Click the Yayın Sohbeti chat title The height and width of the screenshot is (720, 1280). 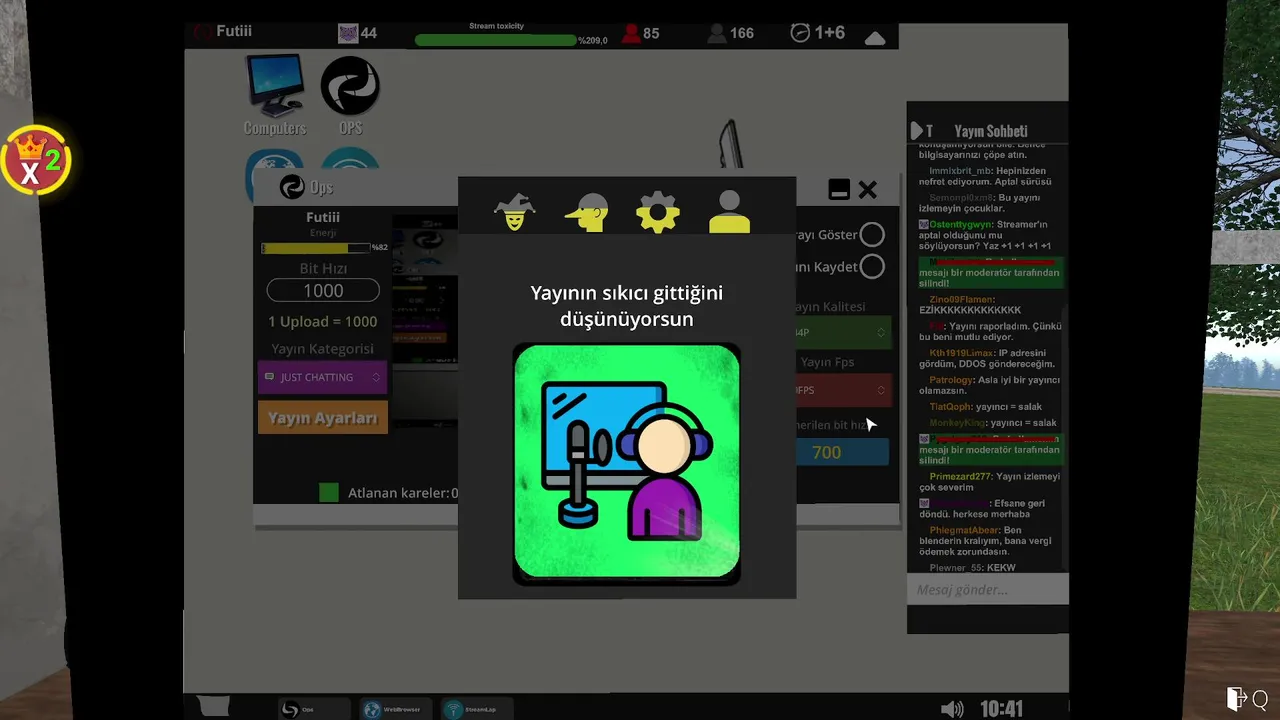[x=991, y=131]
